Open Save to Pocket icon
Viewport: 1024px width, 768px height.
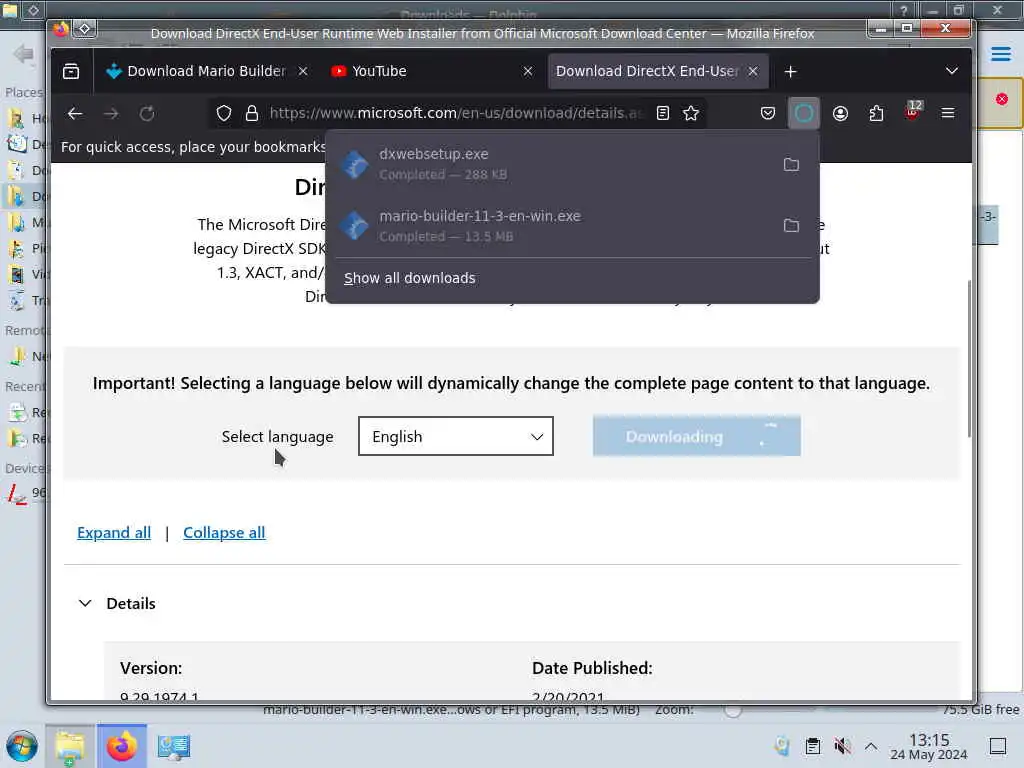[768, 114]
